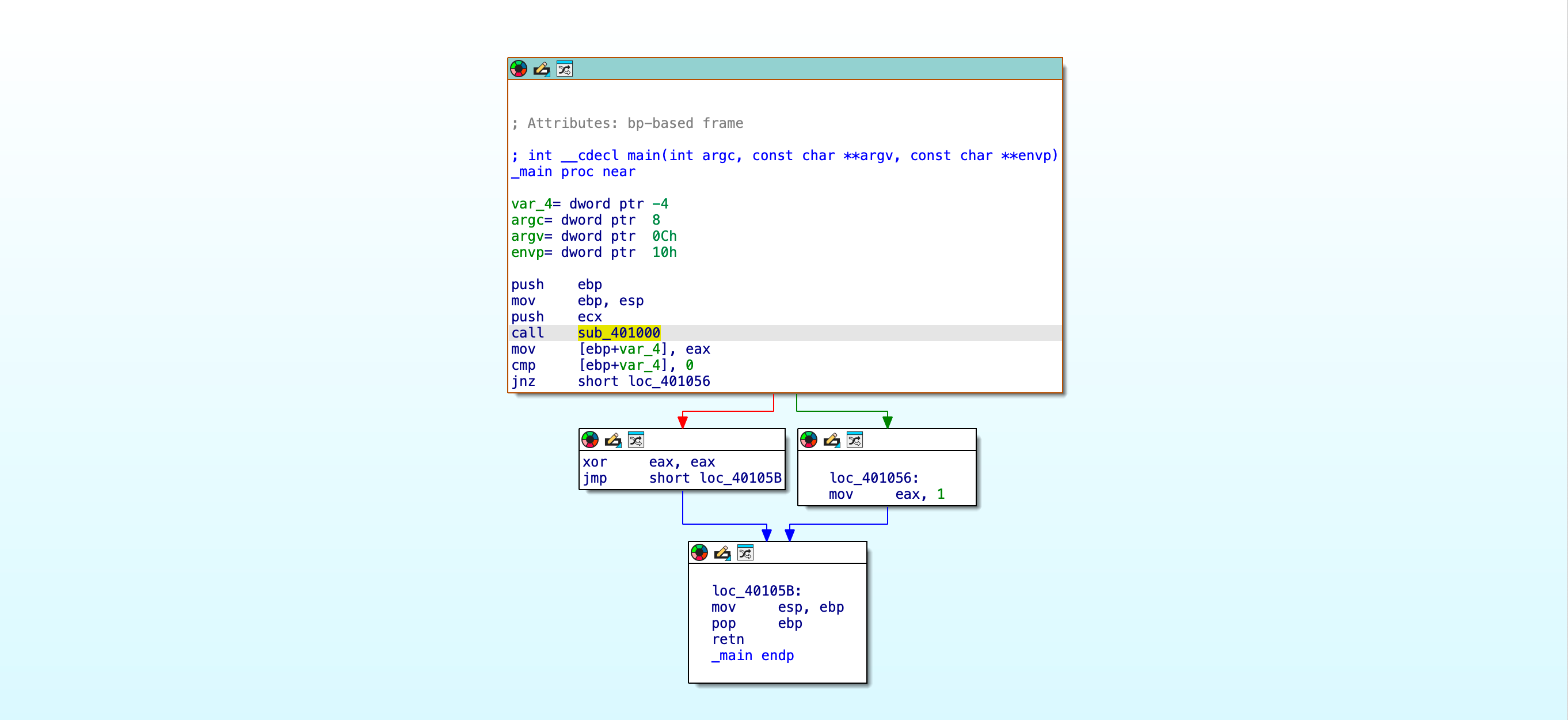Viewport: 1568px width, 720px height.
Task: Click the 'Attributes: bp-based frame' comment
Action: coord(627,123)
